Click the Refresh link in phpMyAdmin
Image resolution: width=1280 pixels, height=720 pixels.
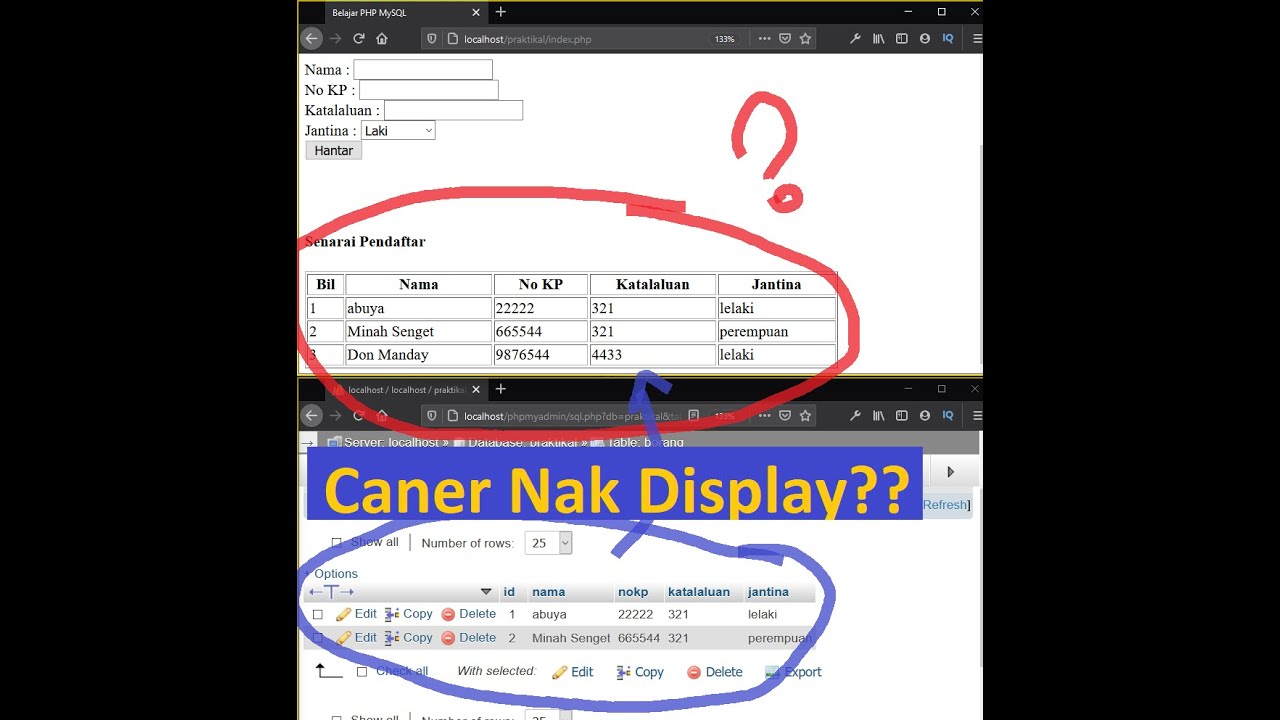(945, 505)
